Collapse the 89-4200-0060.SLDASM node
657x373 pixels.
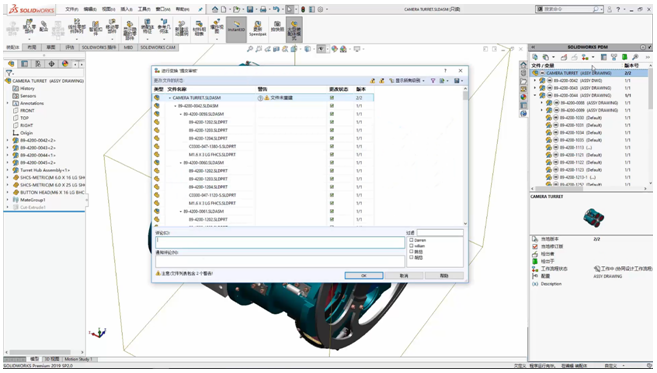(x=181, y=163)
